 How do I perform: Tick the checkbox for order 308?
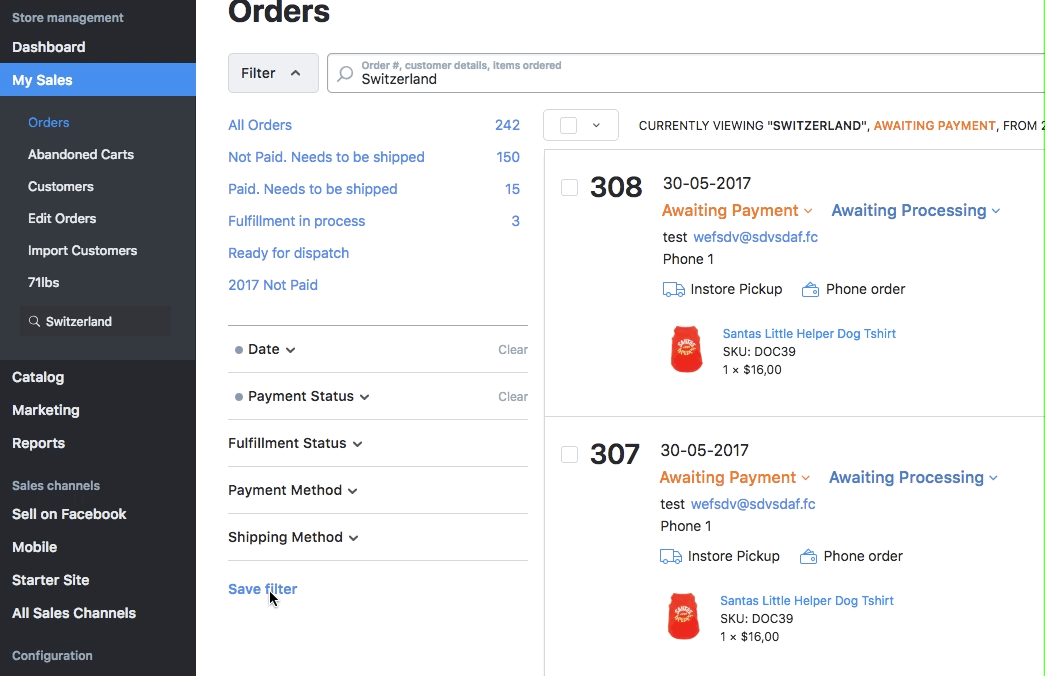[569, 188]
